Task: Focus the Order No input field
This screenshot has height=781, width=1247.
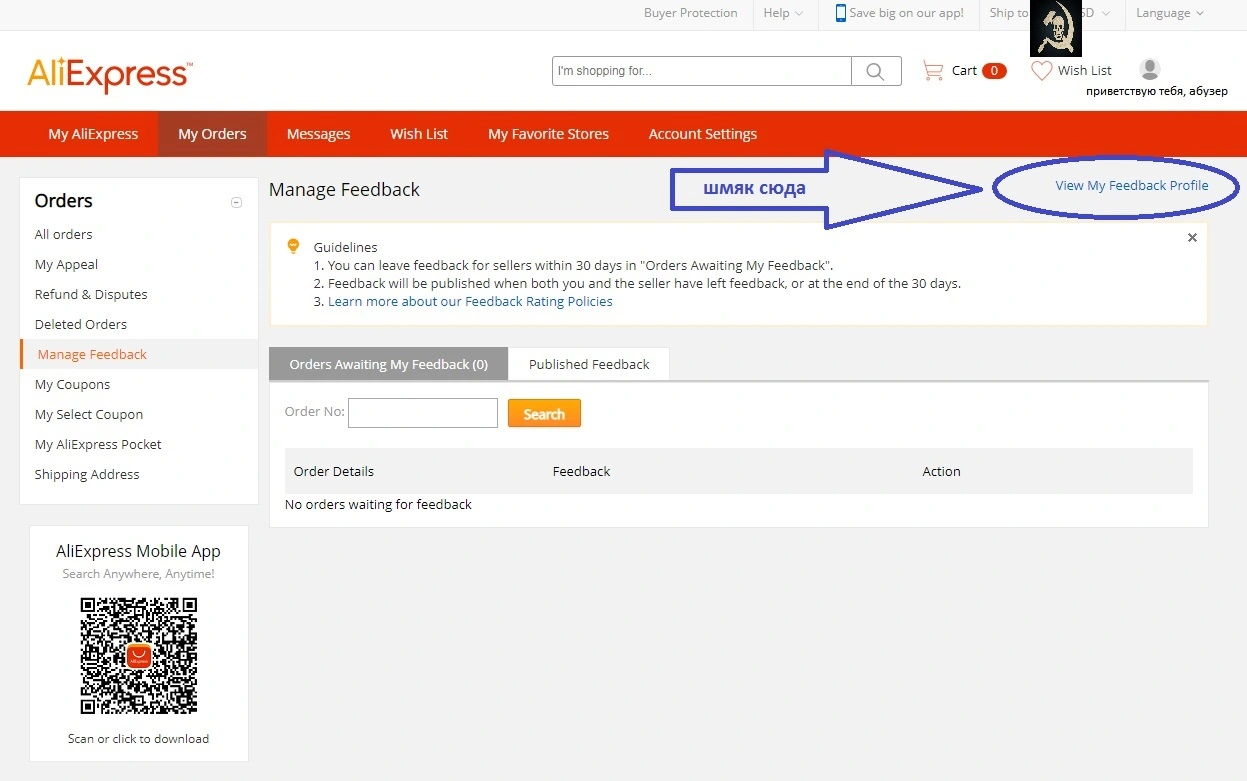Action: pyautogui.click(x=423, y=413)
